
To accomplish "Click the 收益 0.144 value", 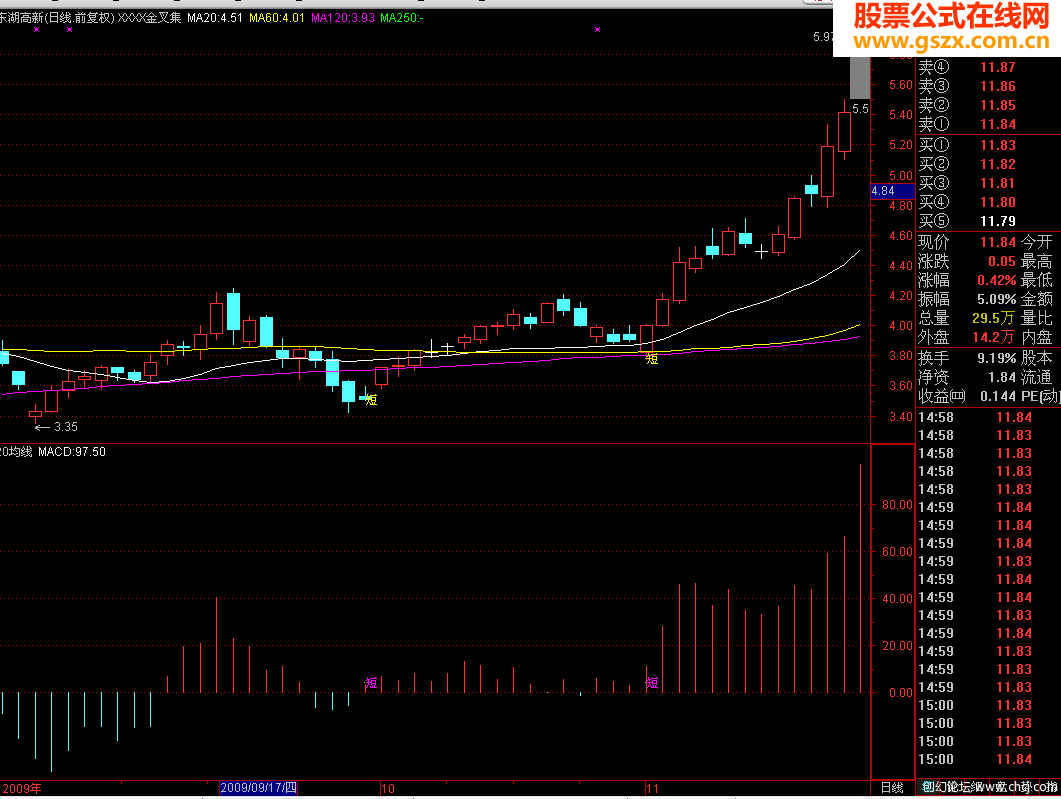I will (x=998, y=396).
